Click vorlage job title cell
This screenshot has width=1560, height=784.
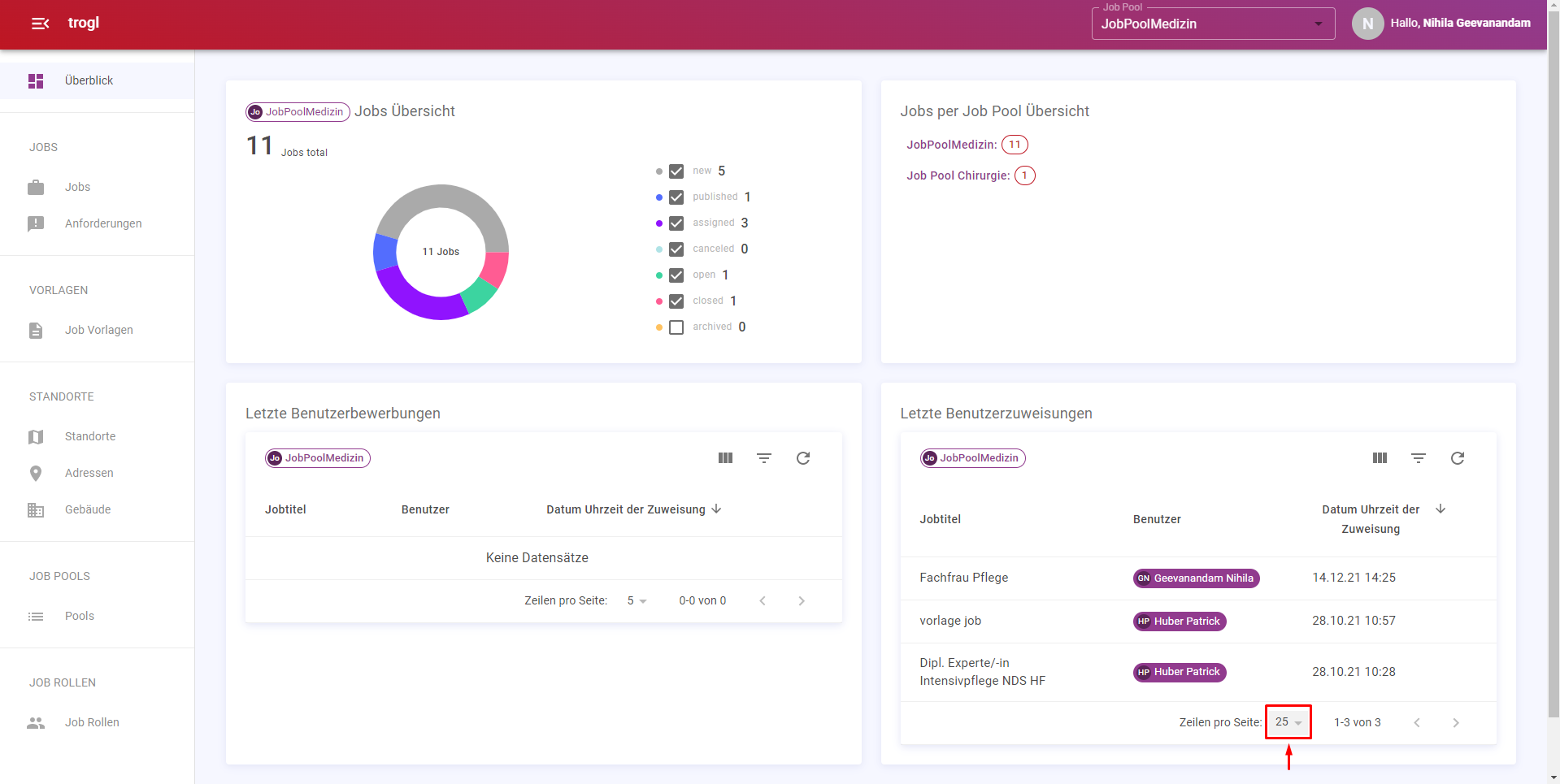pyautogui.click(x=950, y=621)
